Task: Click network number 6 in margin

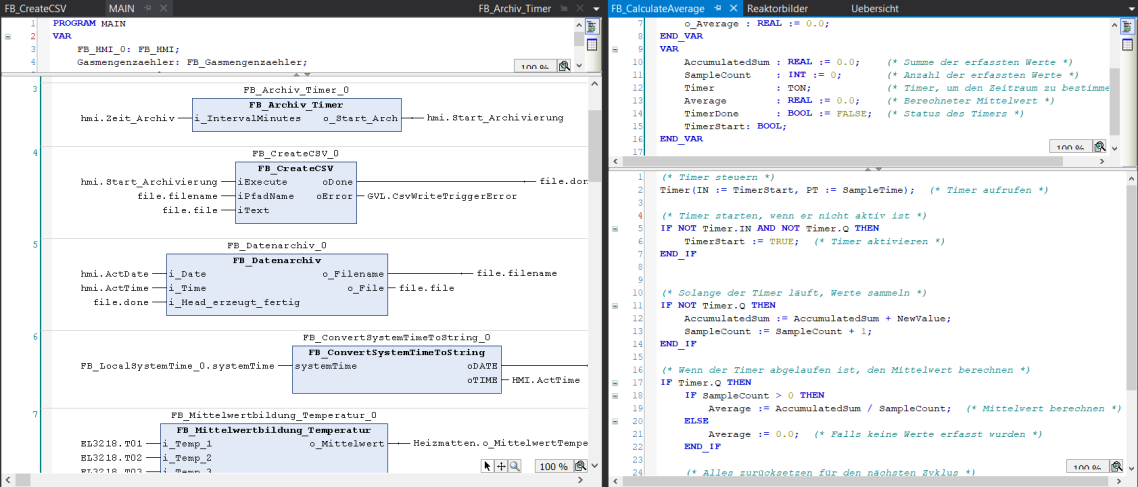Action: pyautogui.click(x=34, y=337)
